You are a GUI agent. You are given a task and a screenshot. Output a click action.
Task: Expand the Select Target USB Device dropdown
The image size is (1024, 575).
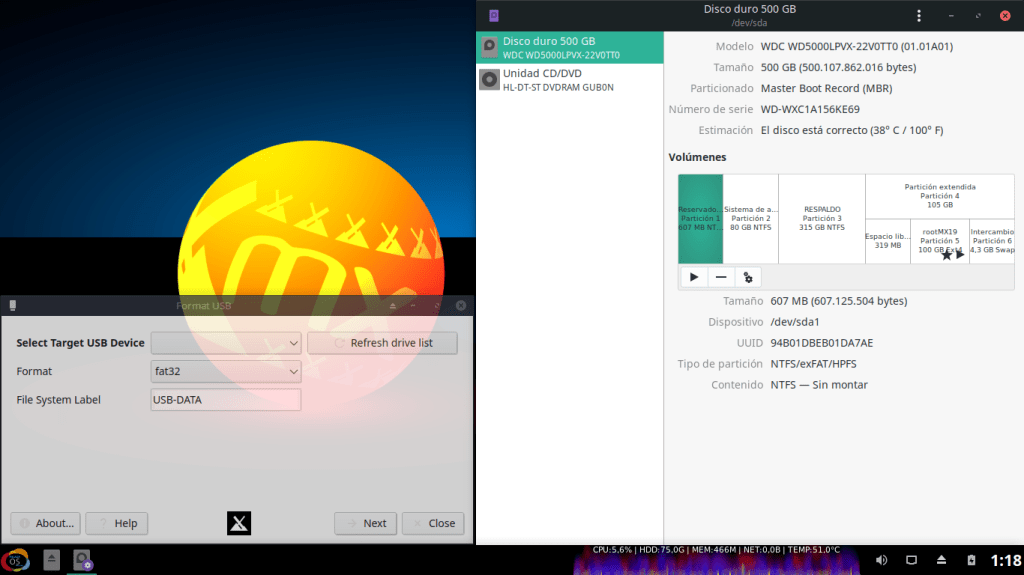pyautogui.click(x=225, y=343)
